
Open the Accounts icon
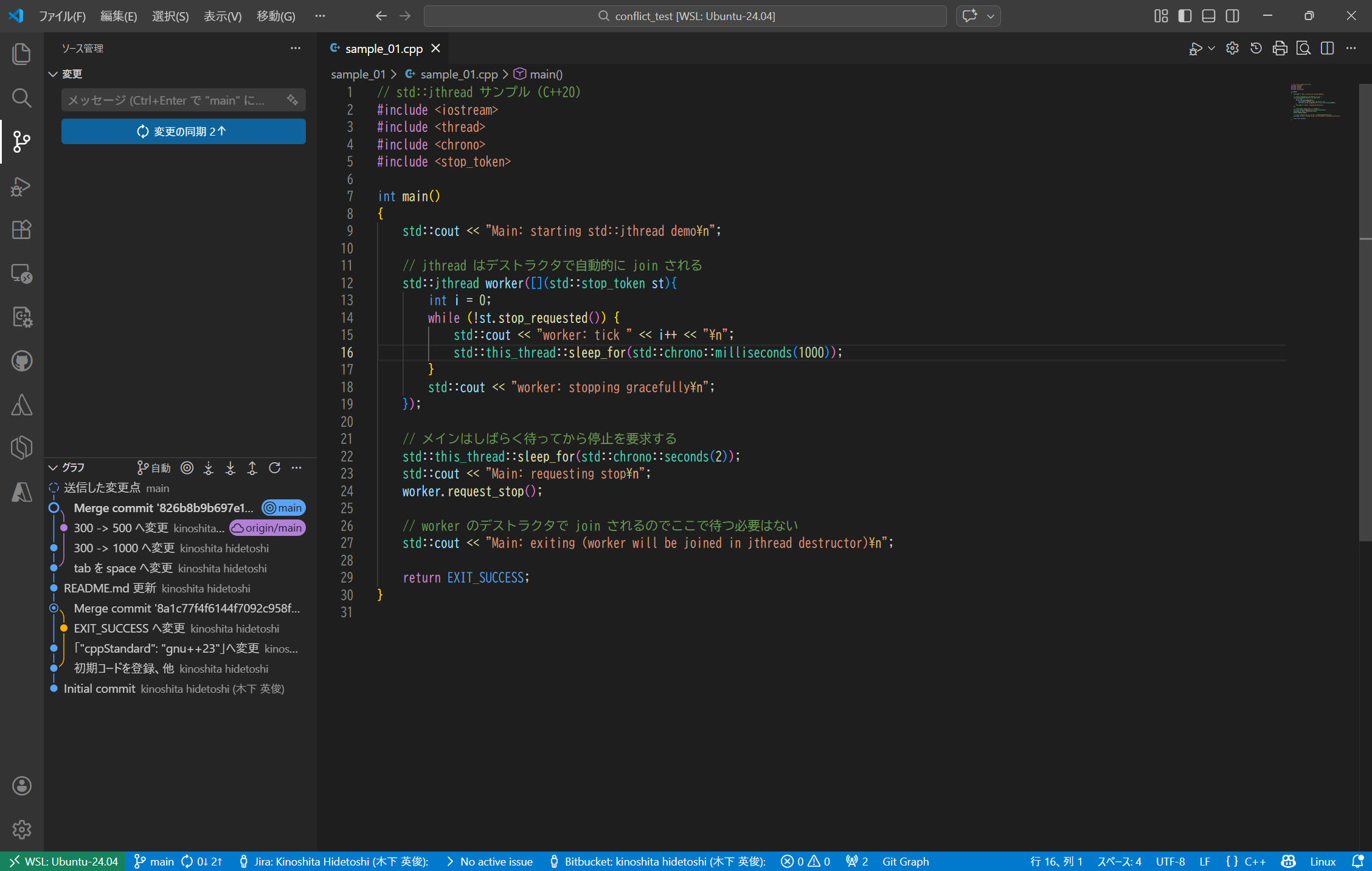coord(22,786)
